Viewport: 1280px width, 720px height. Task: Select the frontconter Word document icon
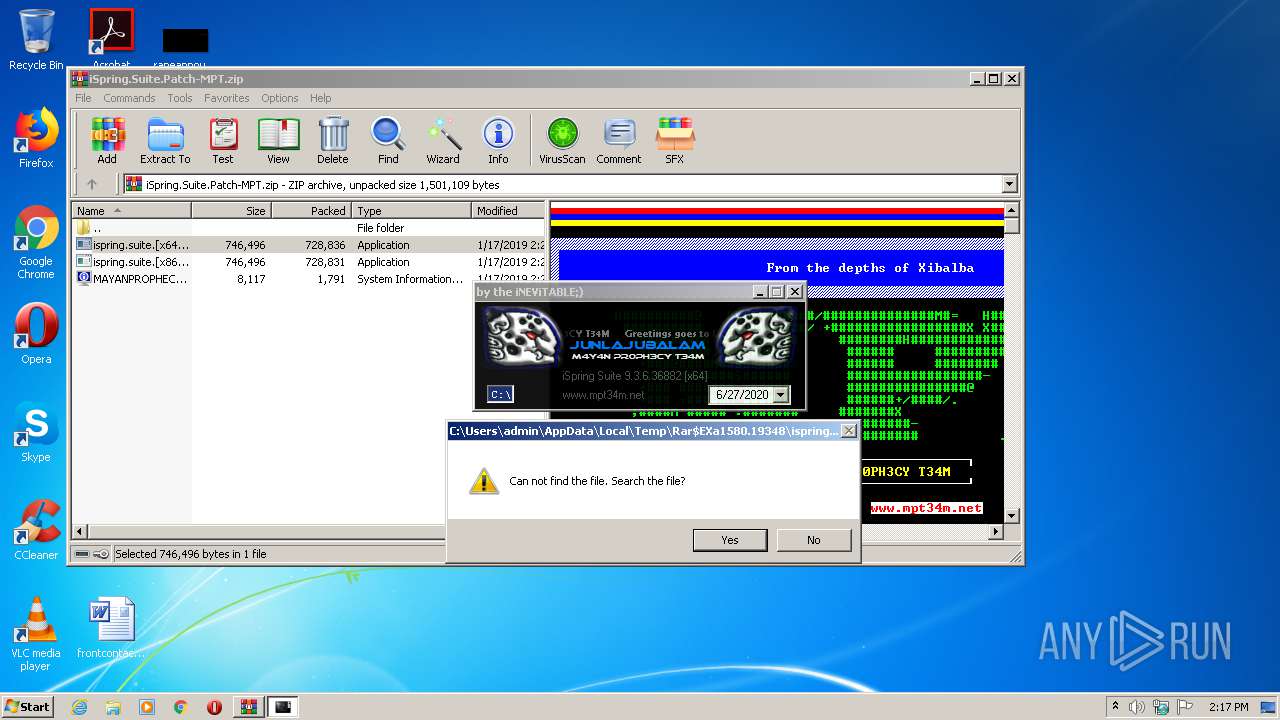(x=111, y=628)
